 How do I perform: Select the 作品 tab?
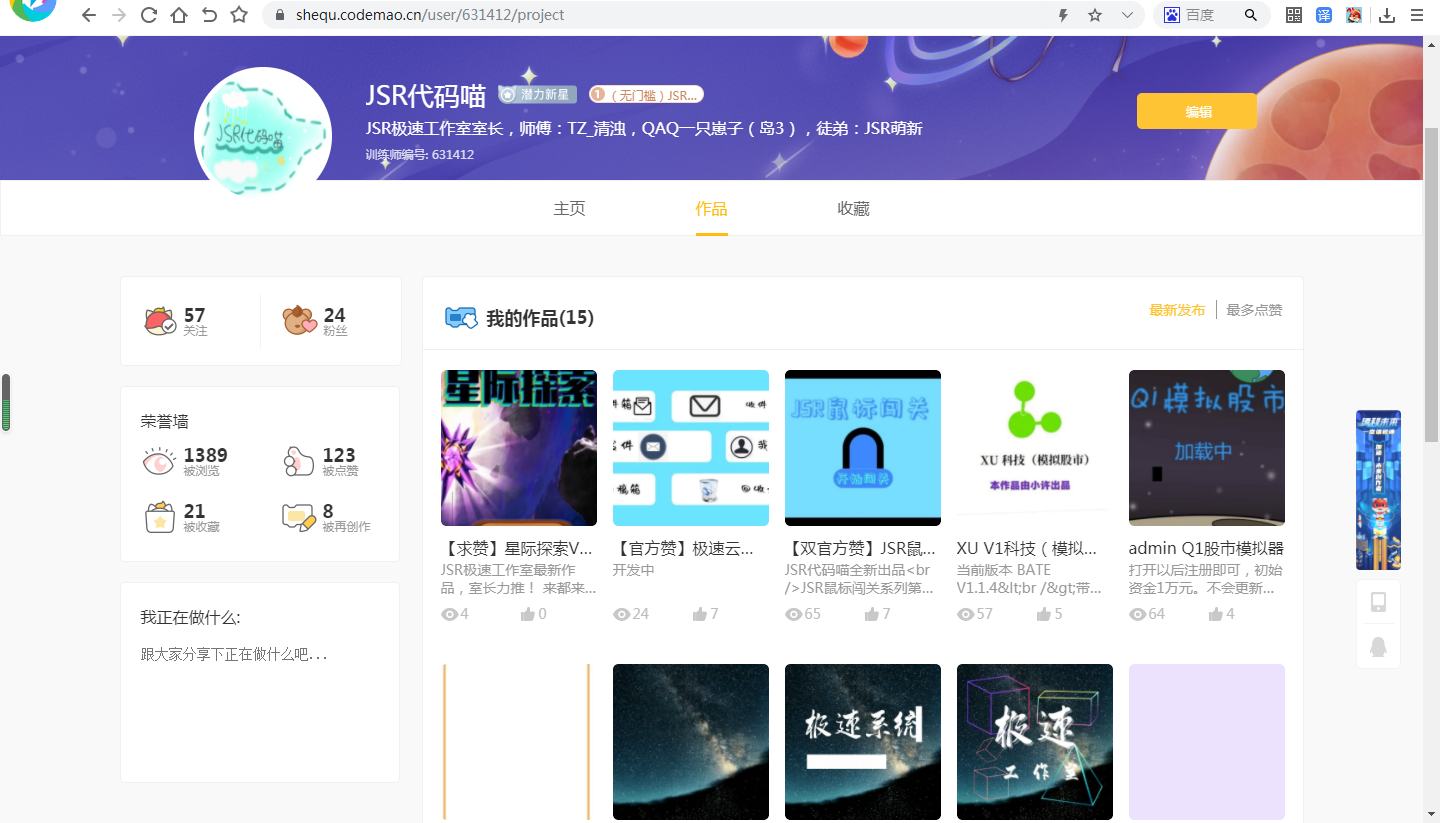click(x=712, y=209)
